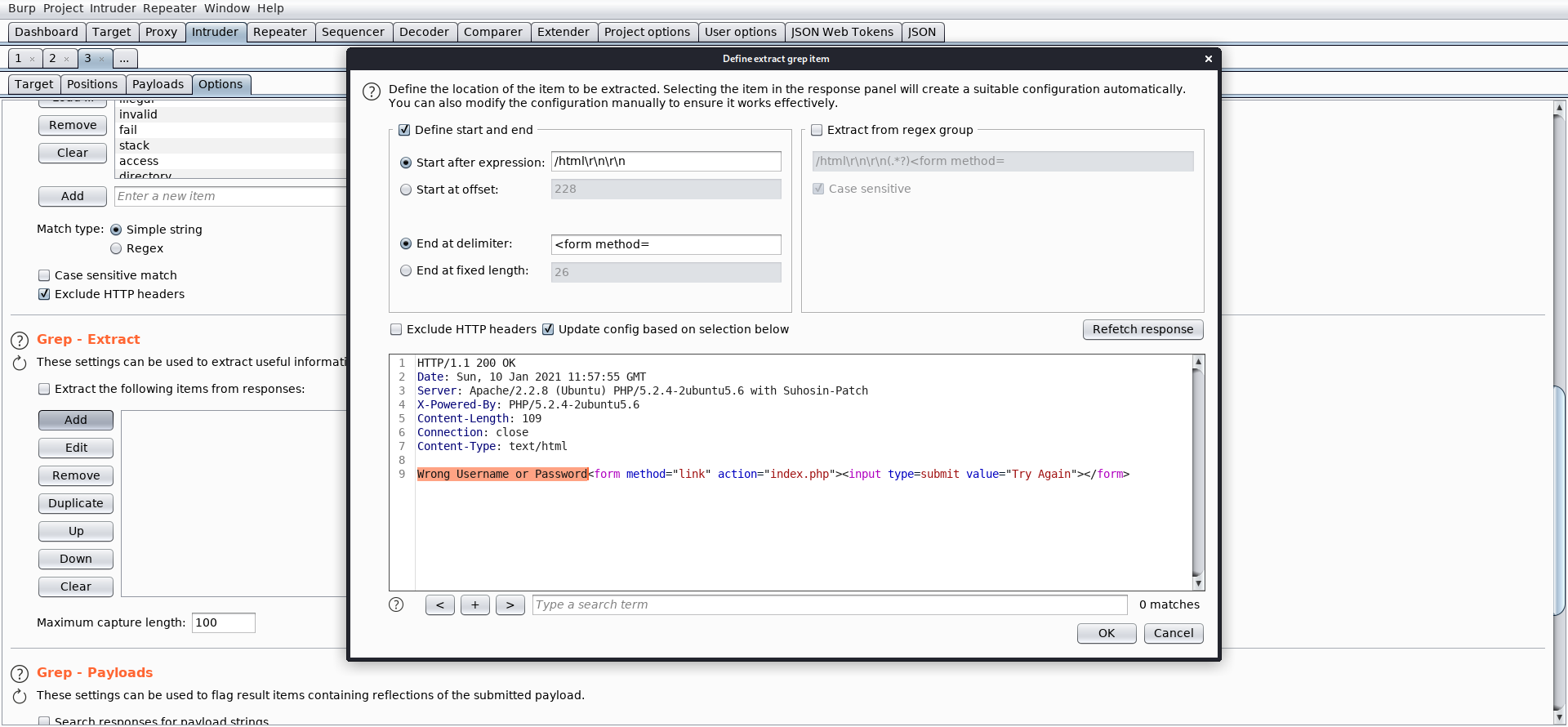Click previous match arrow button
The height and width of the screenshot is (727, 1568).
click(x=440, y=605)
